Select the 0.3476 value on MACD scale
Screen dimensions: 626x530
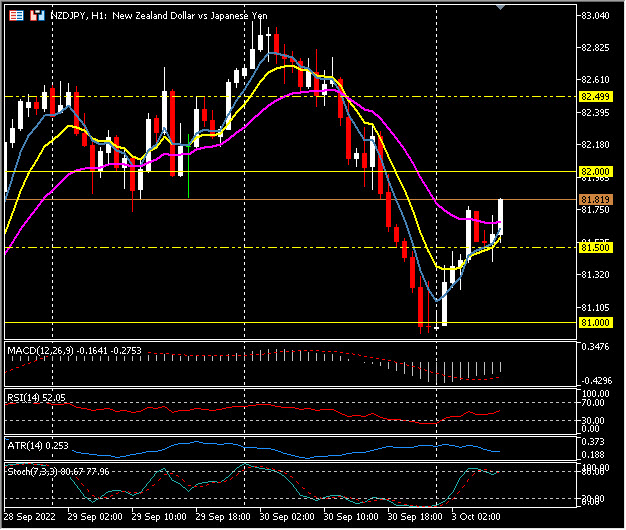(x=595, y=346)
